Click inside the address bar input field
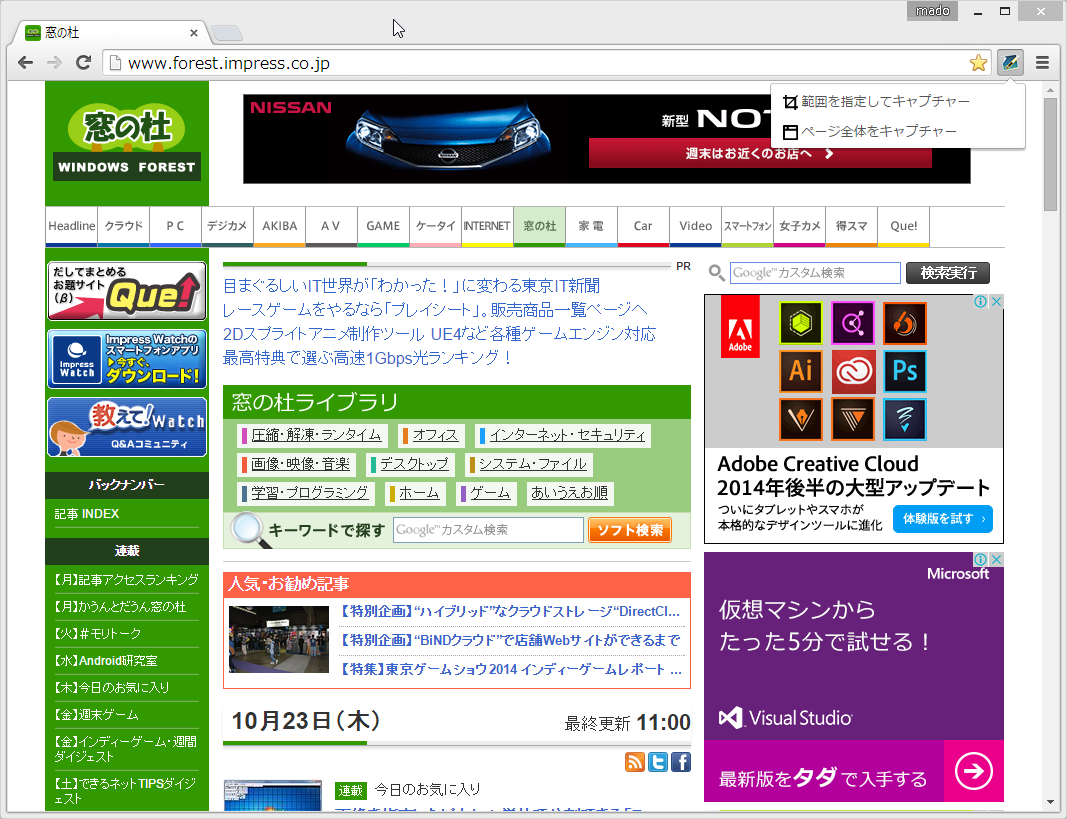The width and height of the screenshot is (1067, 819). [400, 61]
